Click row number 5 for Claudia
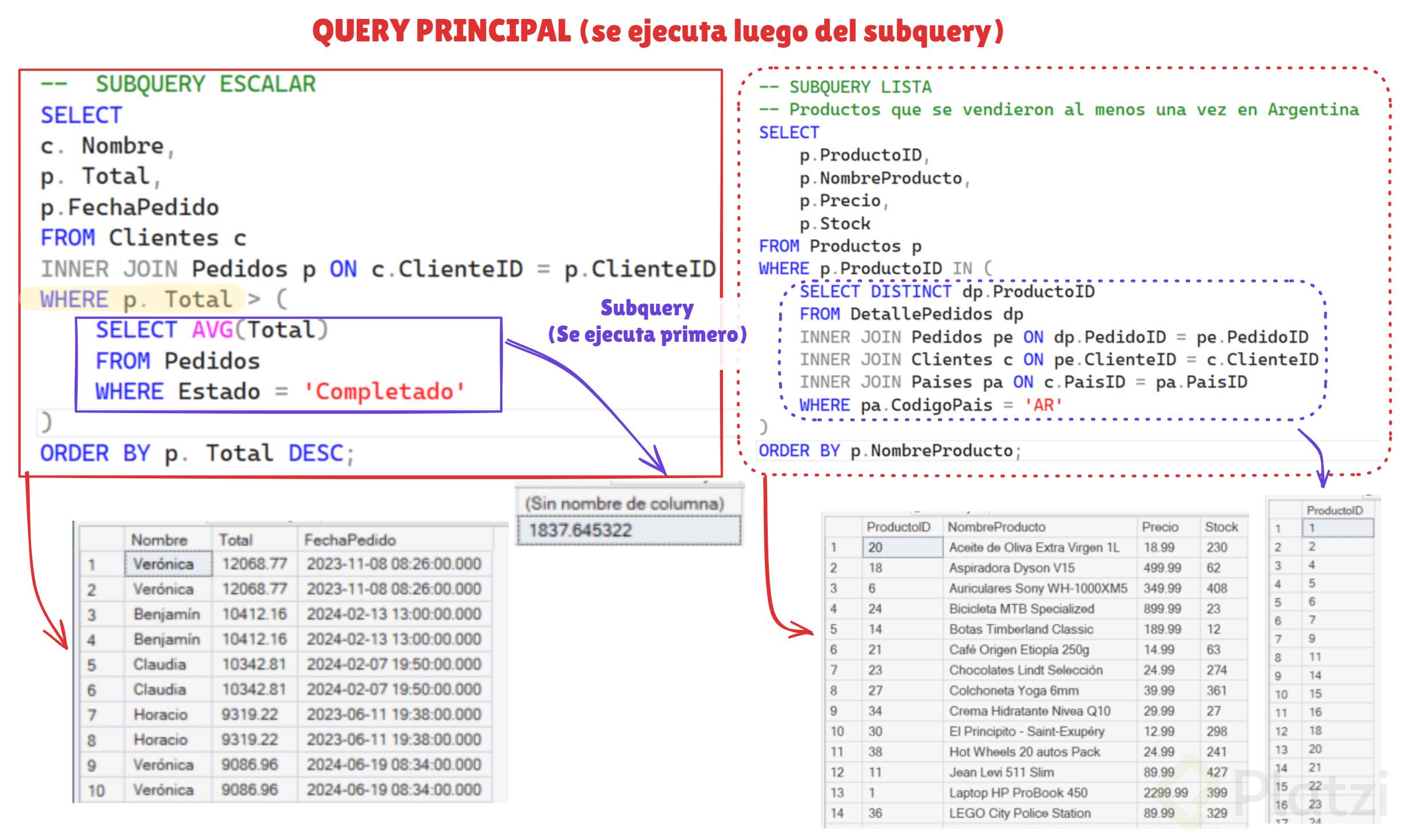1402x840 pixels. [92, 665]
